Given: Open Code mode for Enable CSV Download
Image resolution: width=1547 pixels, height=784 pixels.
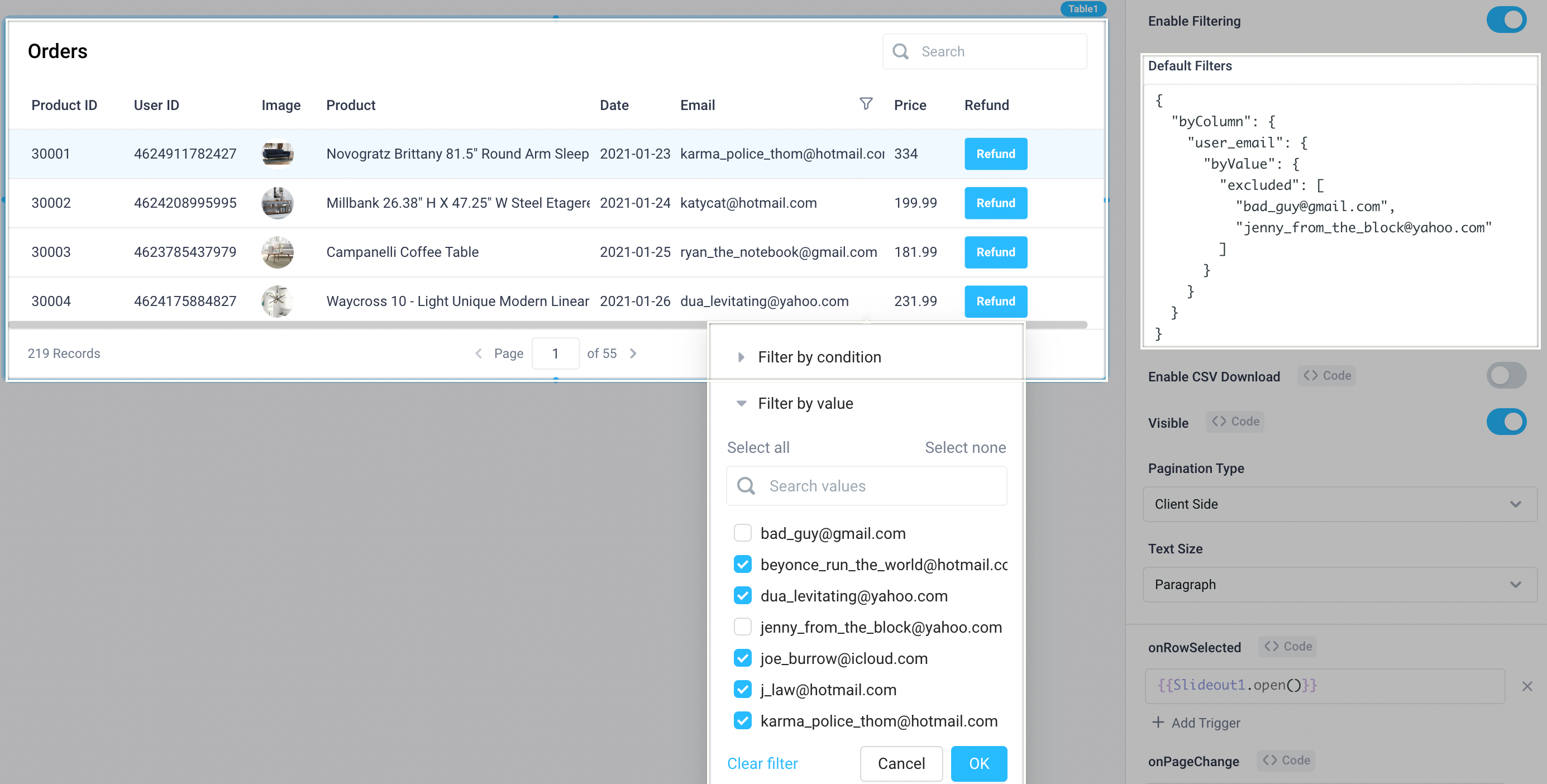Looking at the screenshot, I should (x=1326, y=376).
